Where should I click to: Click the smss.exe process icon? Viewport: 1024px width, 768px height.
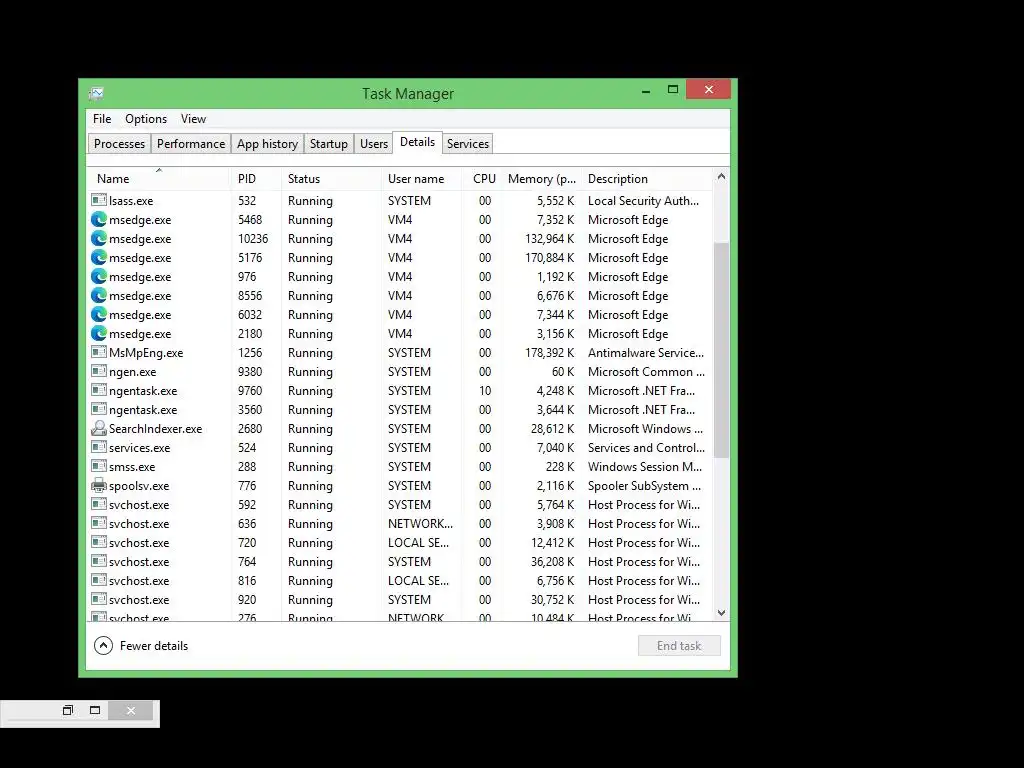tap(99, 466)
